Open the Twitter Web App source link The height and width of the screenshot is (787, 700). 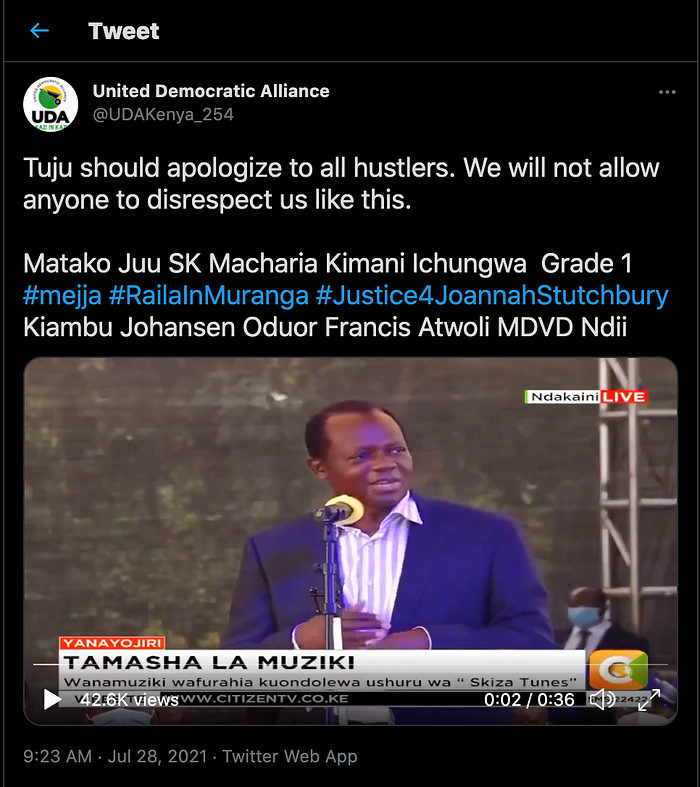coord(290,756)
